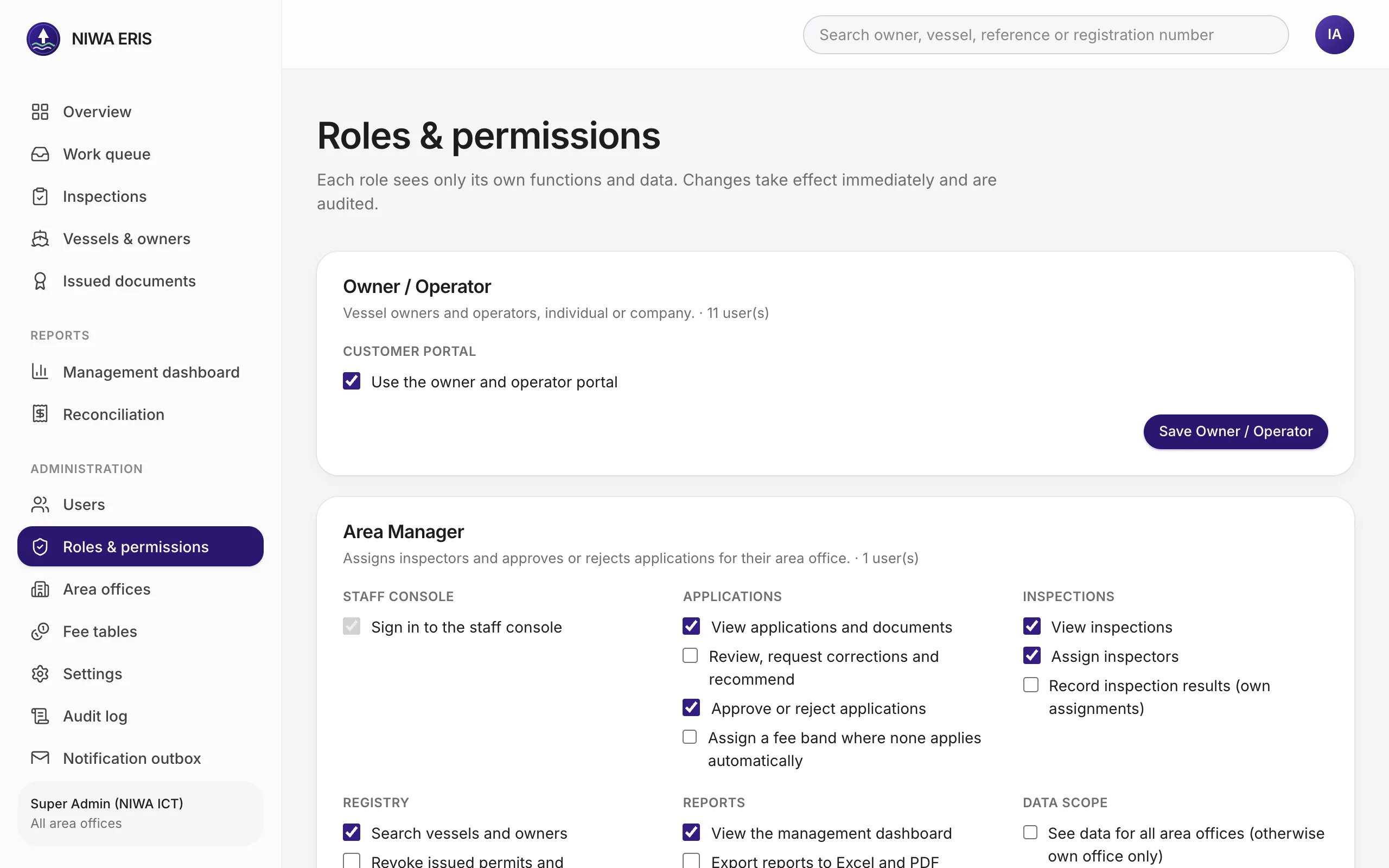
Task: Click the Management dashboard chart icon
Action: pyautogui.click(x=40, y=372)
